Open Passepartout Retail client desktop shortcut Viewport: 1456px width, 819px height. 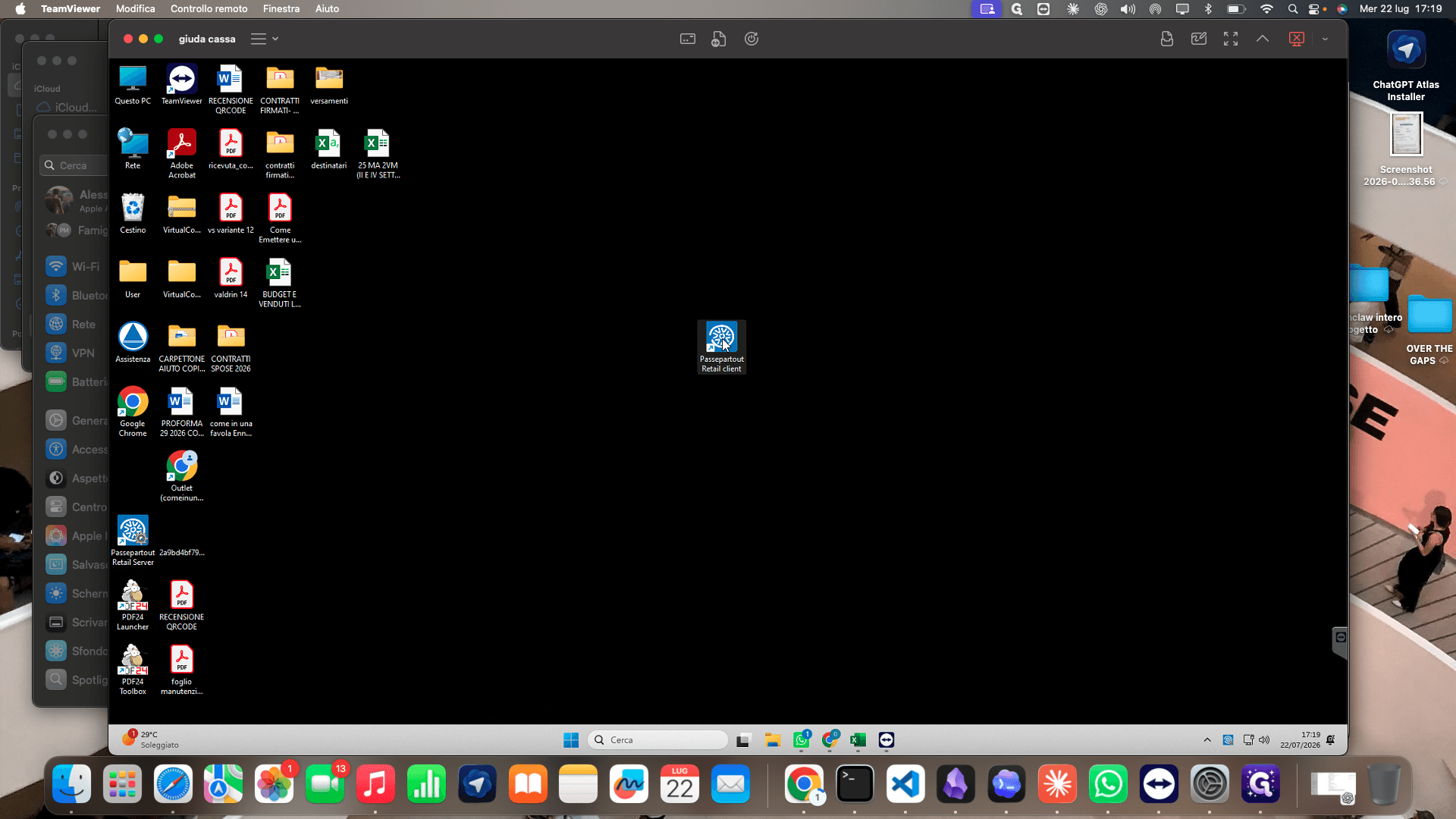click(721, 347)
